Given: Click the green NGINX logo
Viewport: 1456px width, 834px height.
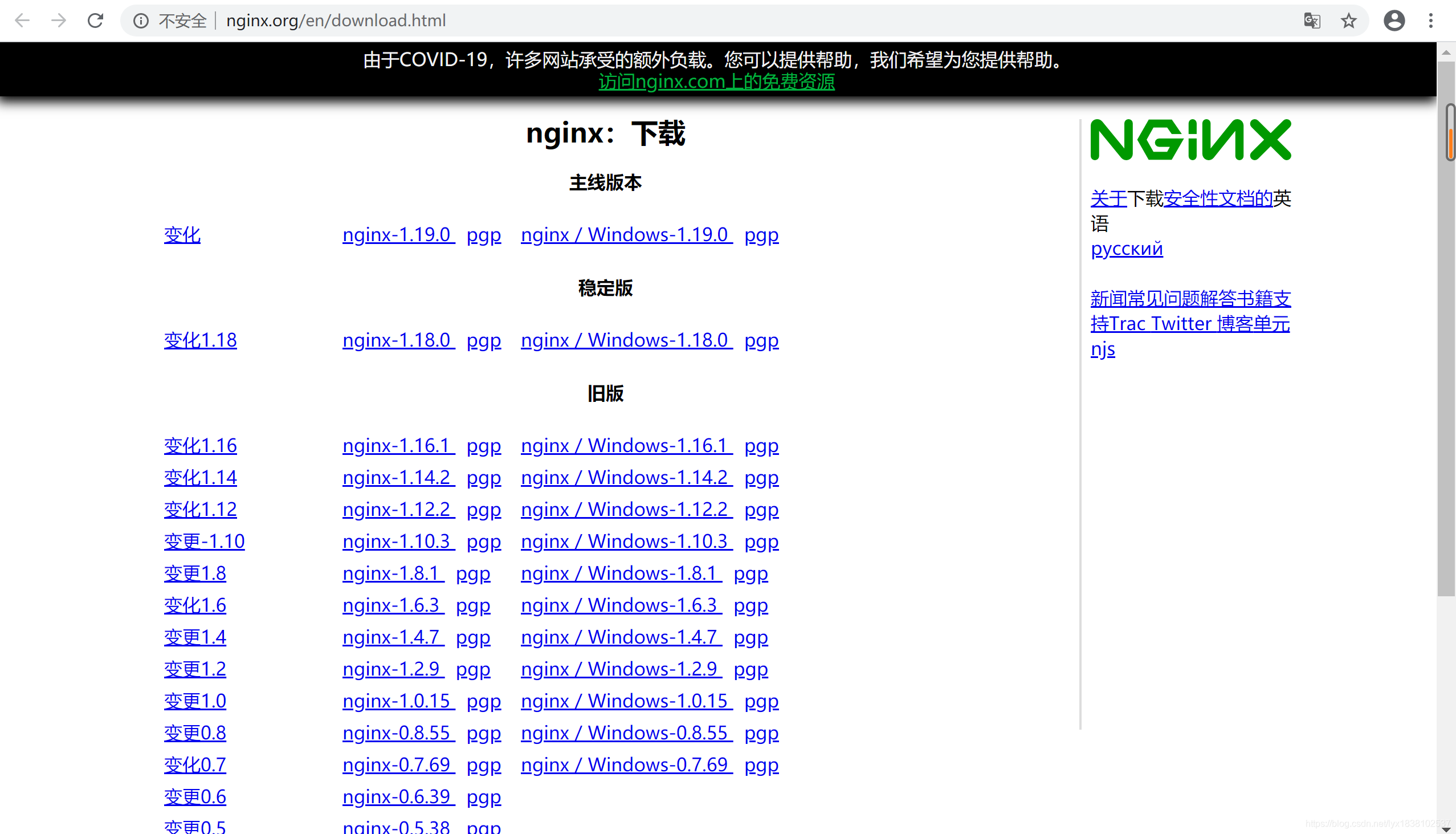Looking at the screenshot, I should click(x=1190, y=139).
